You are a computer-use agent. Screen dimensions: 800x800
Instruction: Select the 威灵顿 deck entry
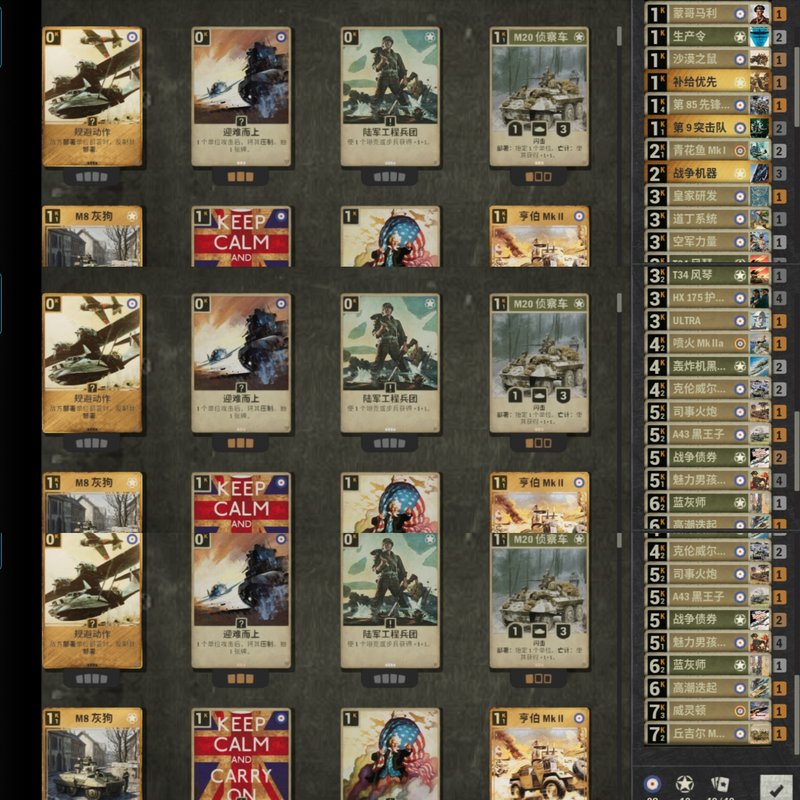[708, 710]
